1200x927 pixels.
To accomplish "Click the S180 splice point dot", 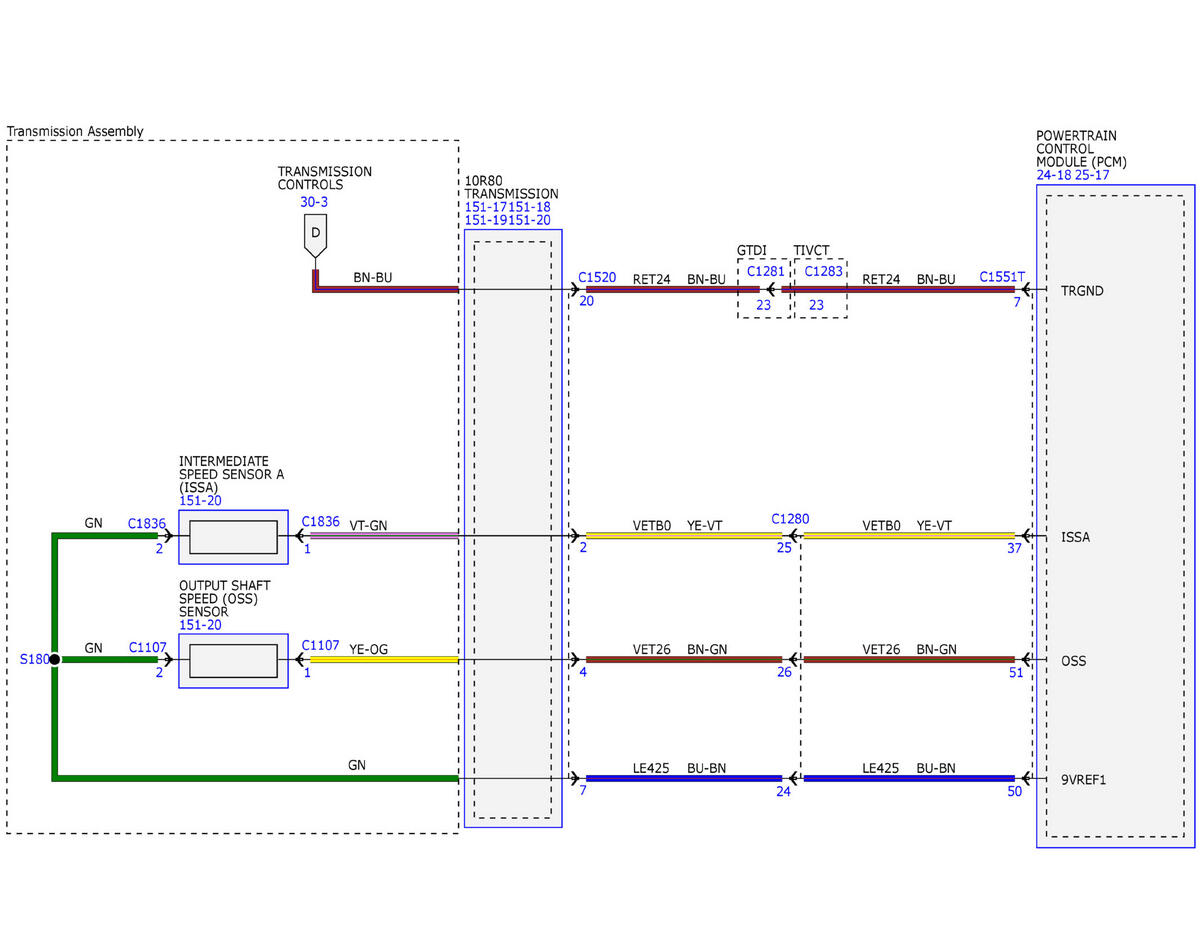I will pos(54,660).
